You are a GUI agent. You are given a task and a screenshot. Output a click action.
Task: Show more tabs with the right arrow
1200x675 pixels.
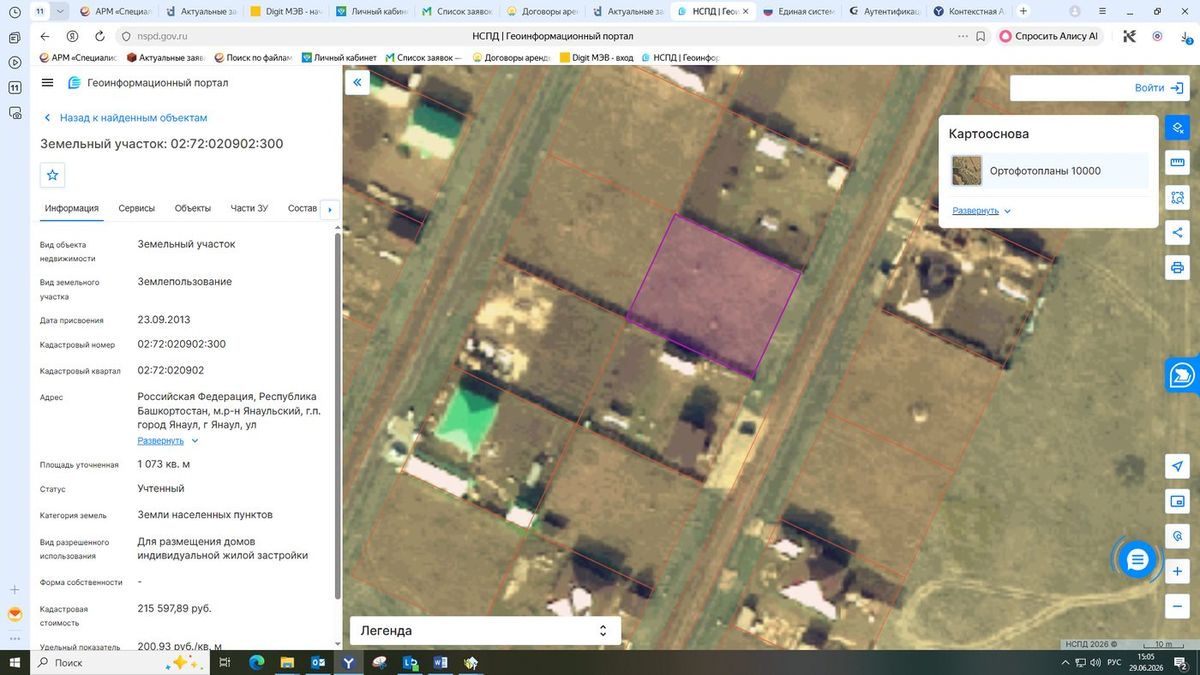[330, 209]
